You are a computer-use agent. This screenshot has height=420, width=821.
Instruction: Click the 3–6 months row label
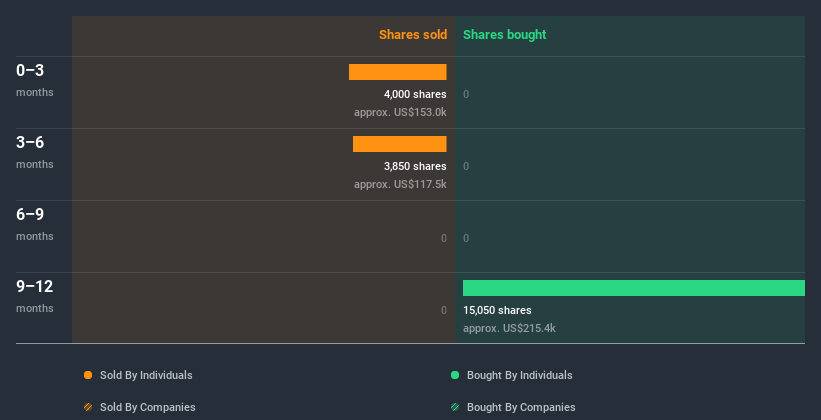[35, 152]
